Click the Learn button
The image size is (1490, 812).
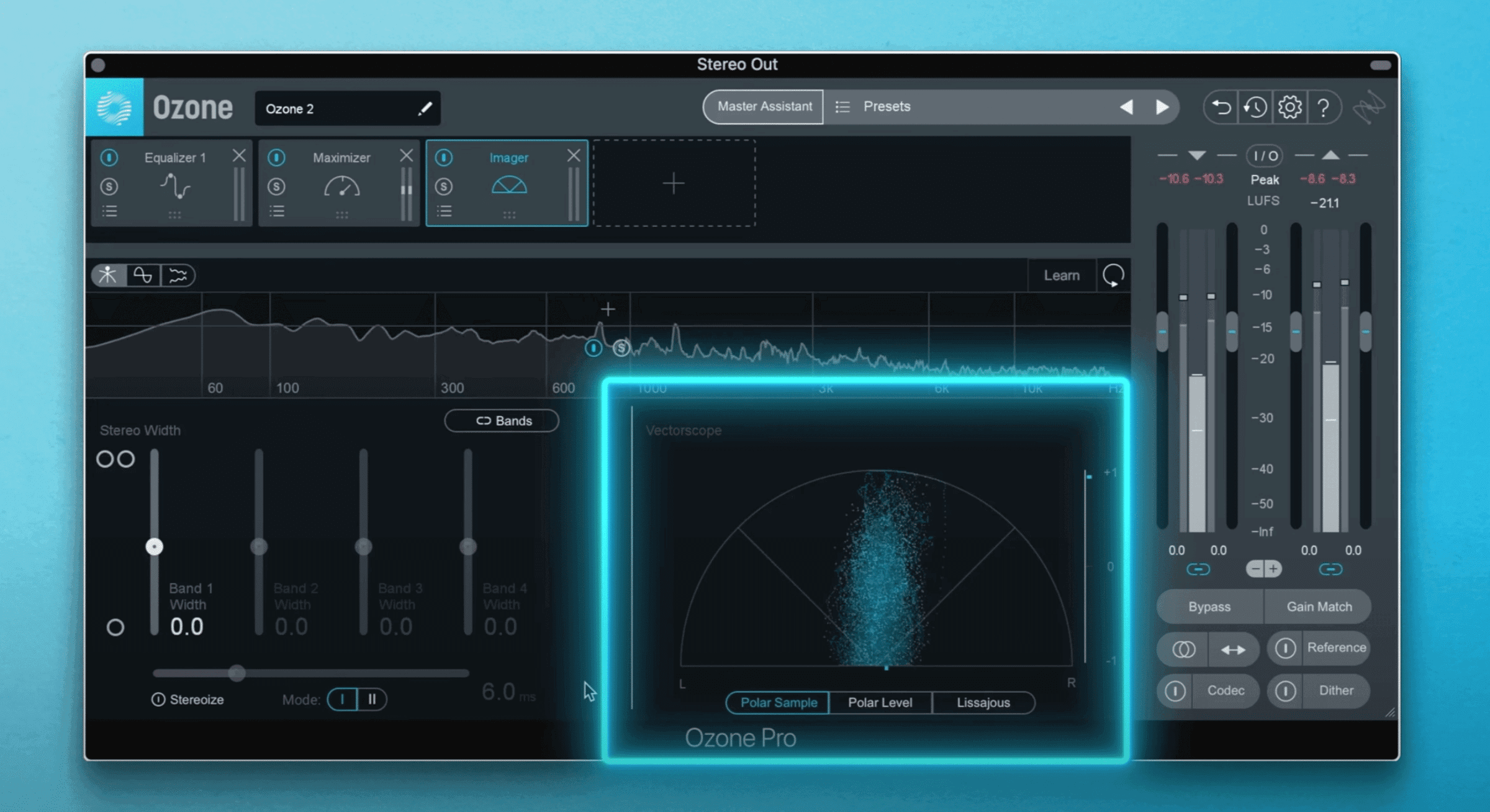point(1062,275)
